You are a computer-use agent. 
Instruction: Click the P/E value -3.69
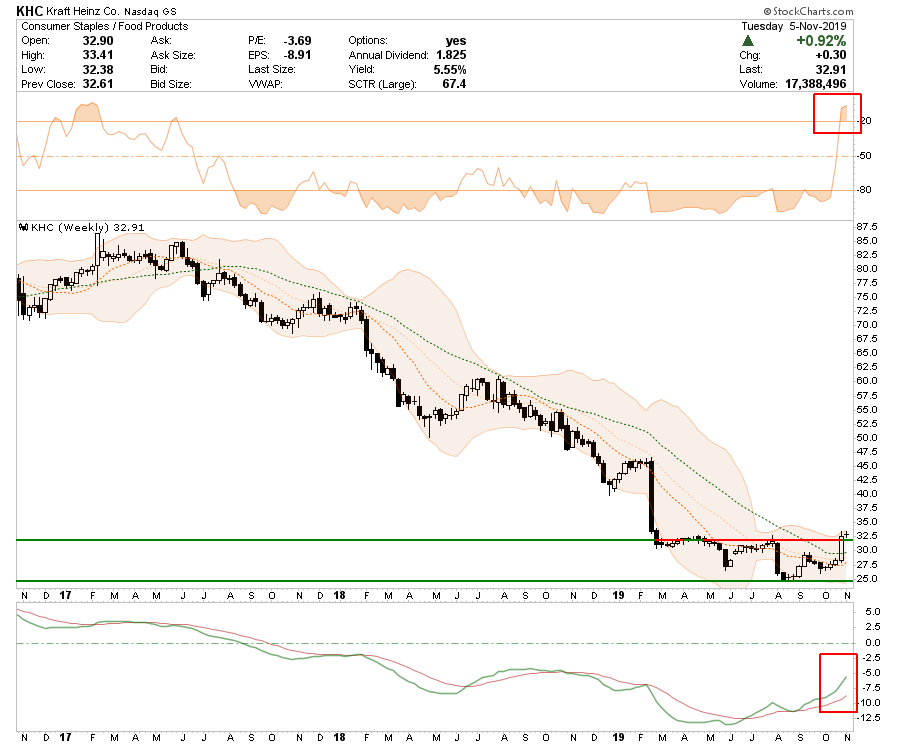(x=297, y=41)
